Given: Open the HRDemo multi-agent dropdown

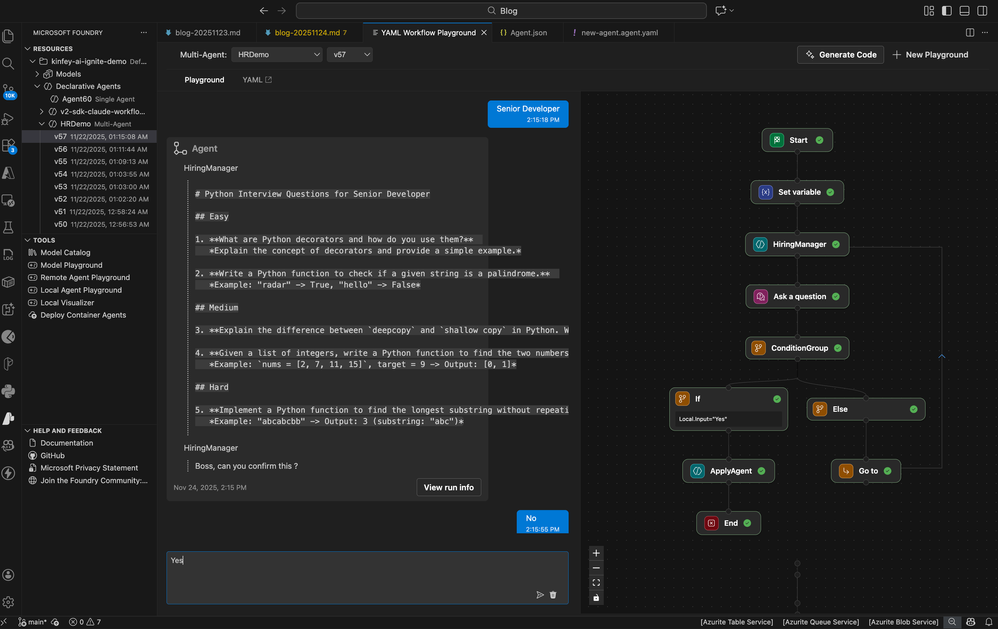Looking at the screenshot, I should tap(278, 55).
